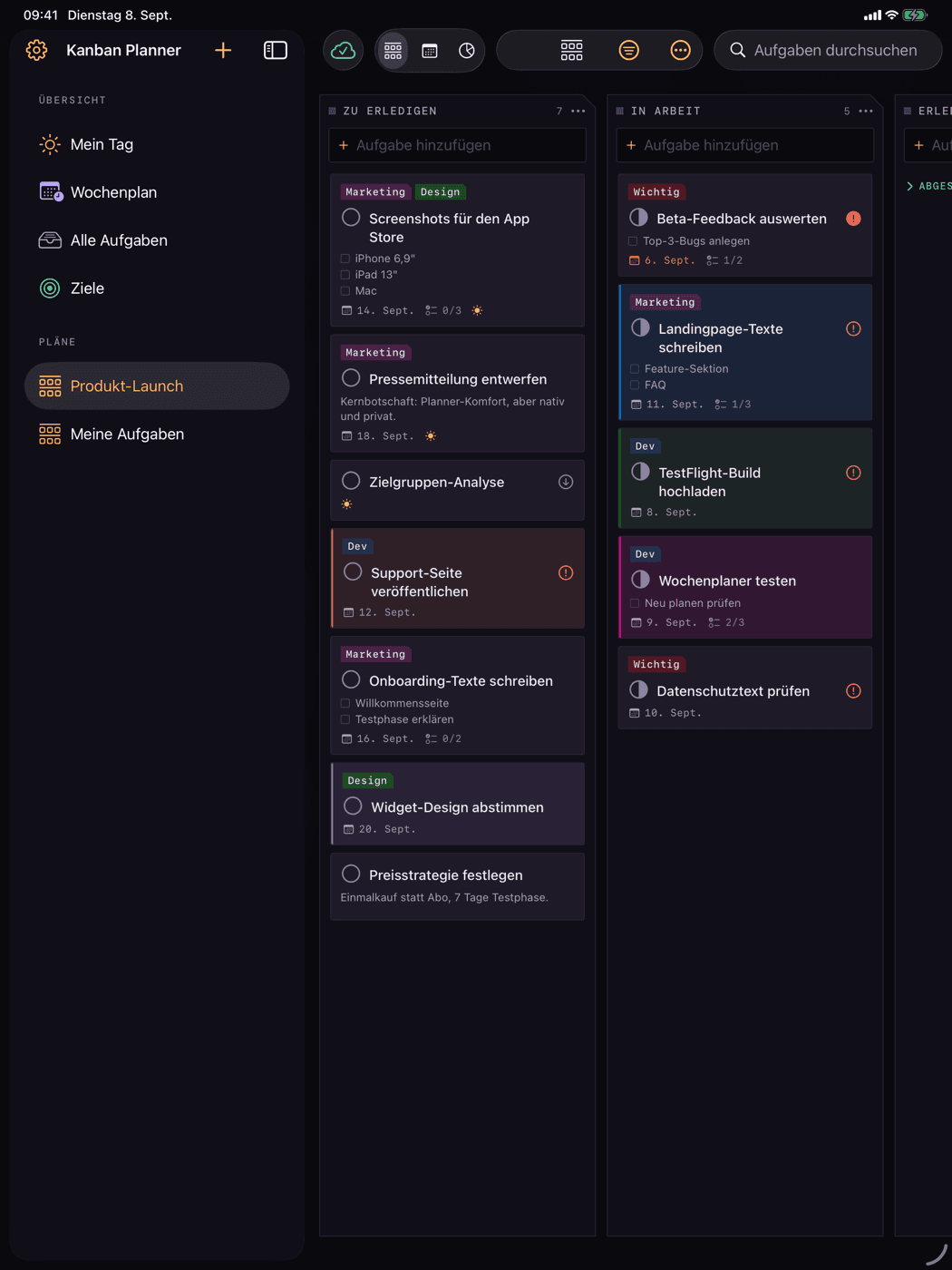Tap the sun icon on Pressemitteilung card
Image resolution: width=952 pixels, height=1270 pixels.
point(431,436)
